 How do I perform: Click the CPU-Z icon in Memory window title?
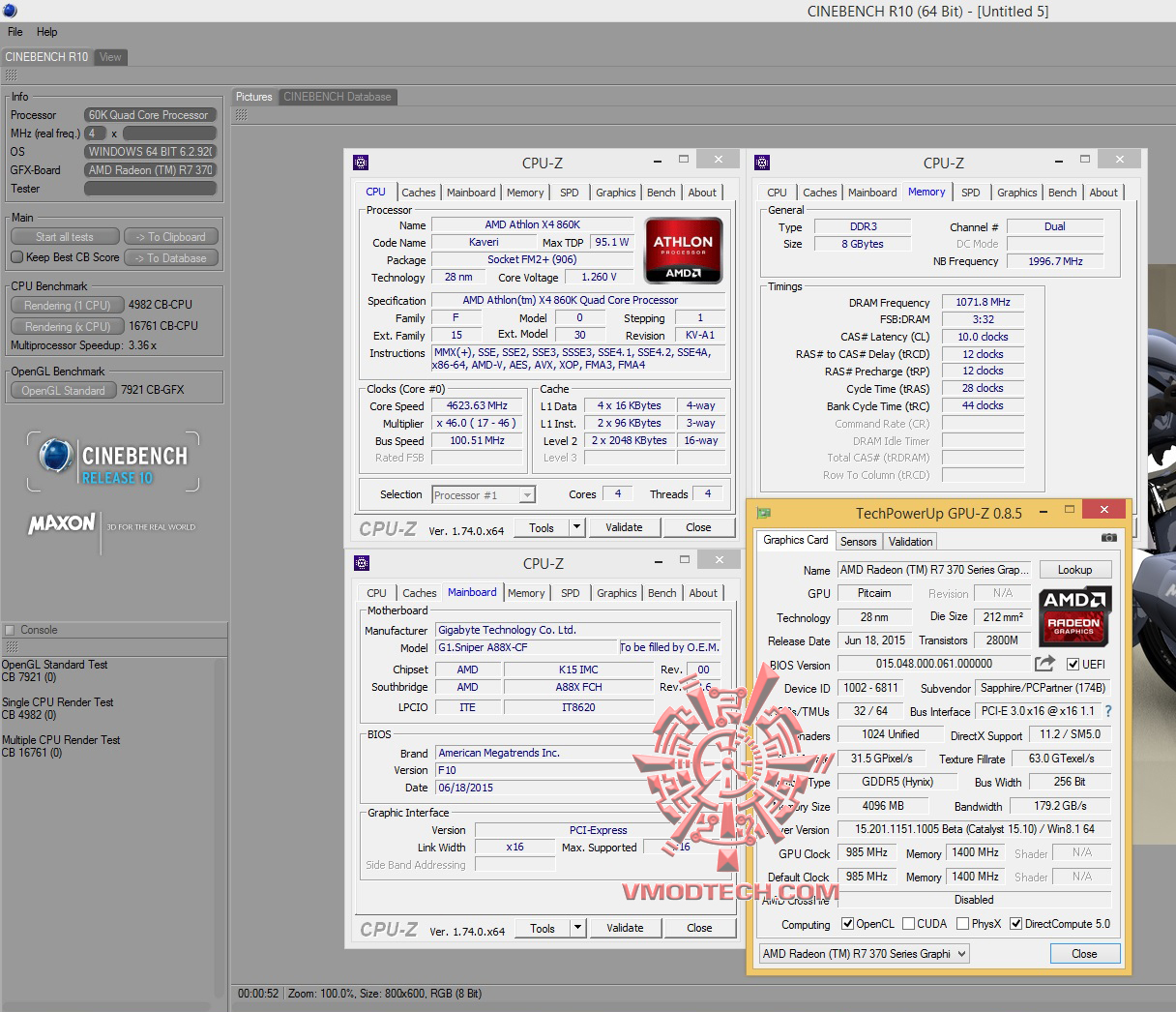point(762,163)
